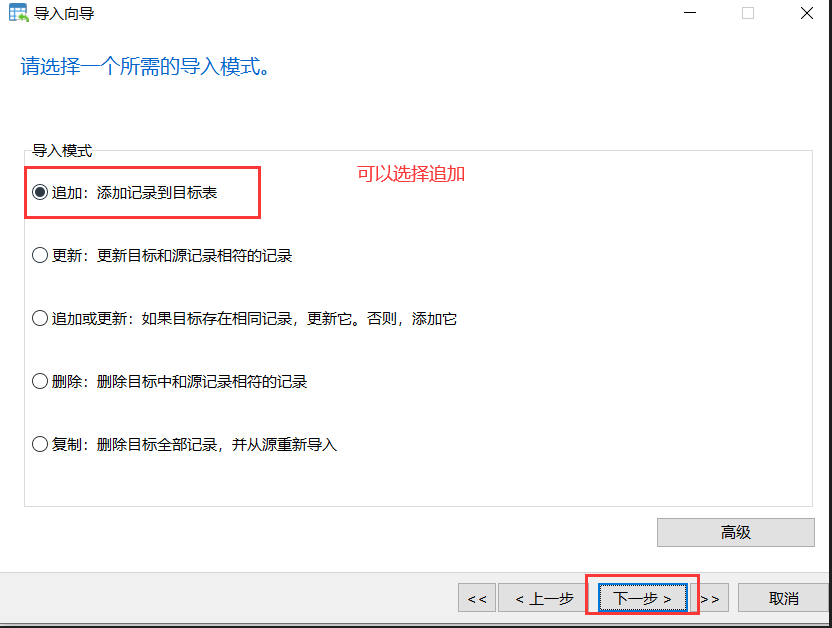Close the Import Wizard dialog

point(805,13)
